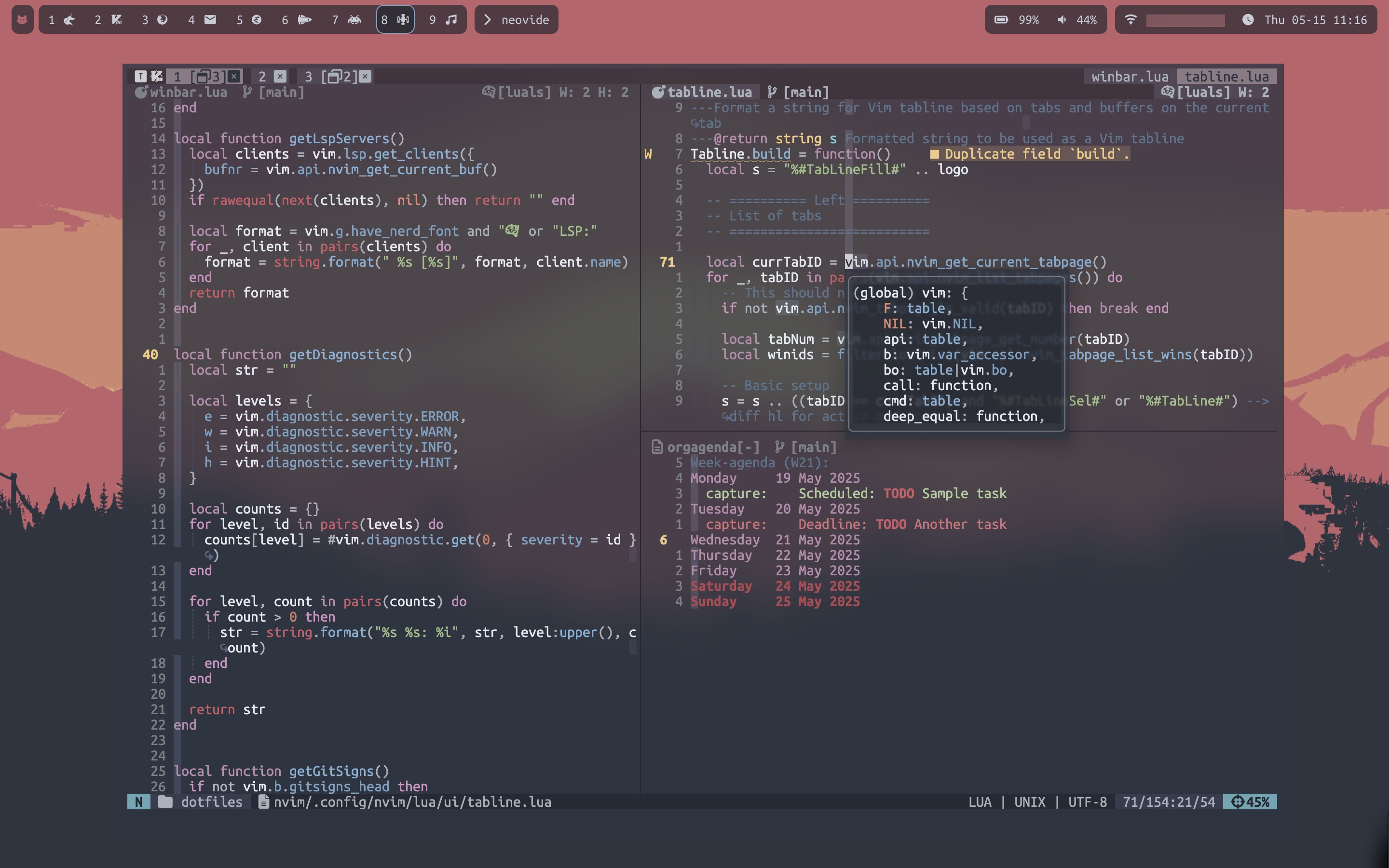Click the 45% scroll position indicator
The width and height of the screenshot is (1389, 868).
(x=1250, y=802)
